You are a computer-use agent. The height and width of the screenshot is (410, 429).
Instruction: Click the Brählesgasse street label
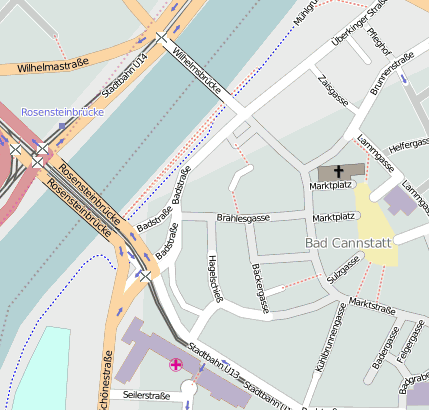(243, 218)
